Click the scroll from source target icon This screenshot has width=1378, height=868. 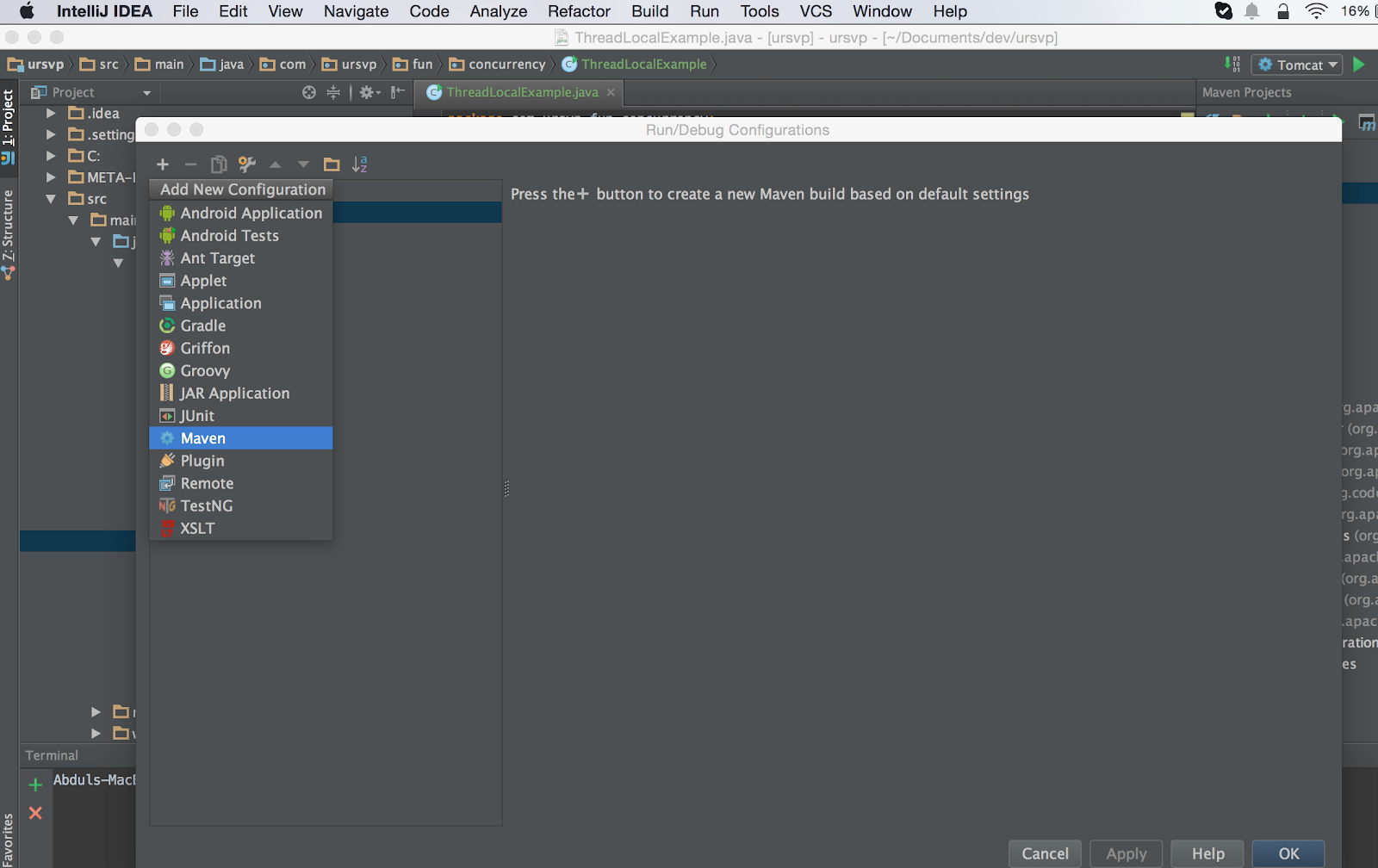pos(309,92)
